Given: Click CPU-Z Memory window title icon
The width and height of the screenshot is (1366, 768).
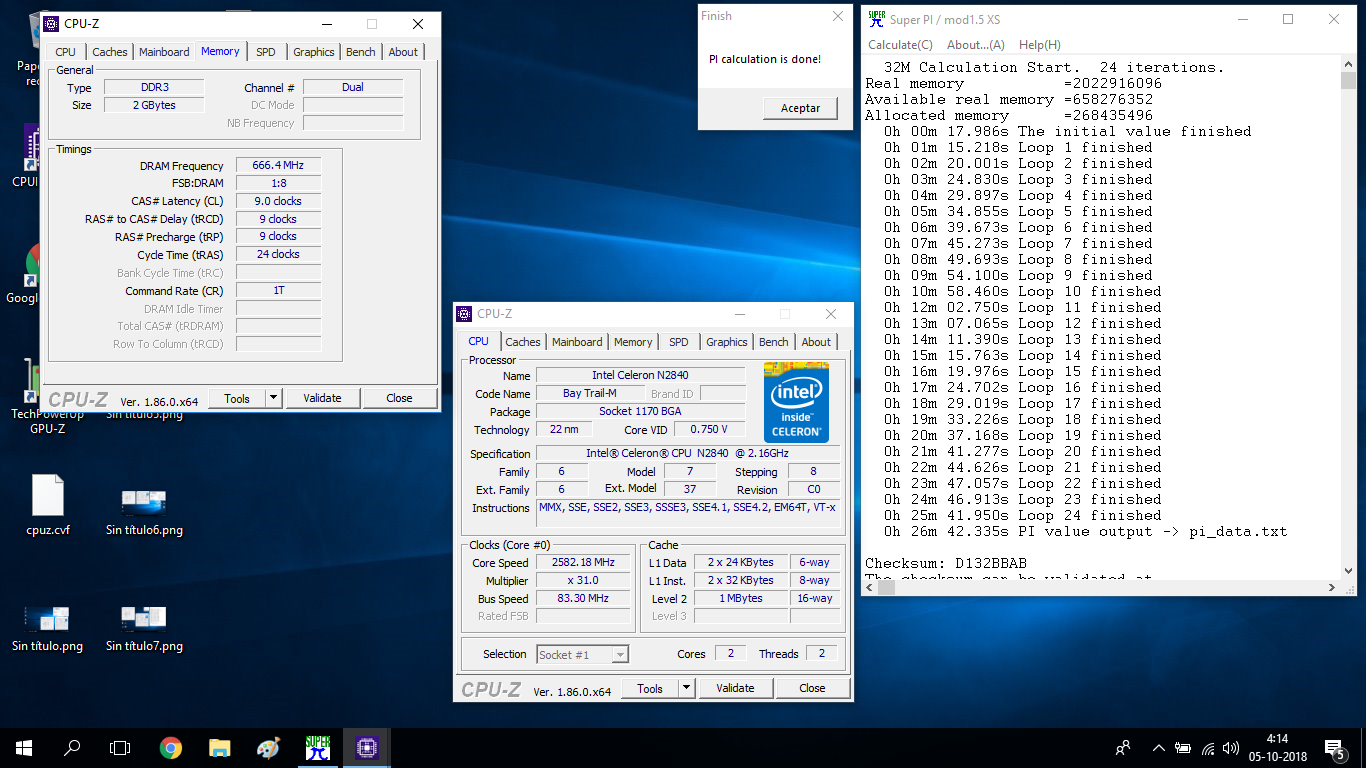Looking at the screenshot, I should tap(50, 24).
